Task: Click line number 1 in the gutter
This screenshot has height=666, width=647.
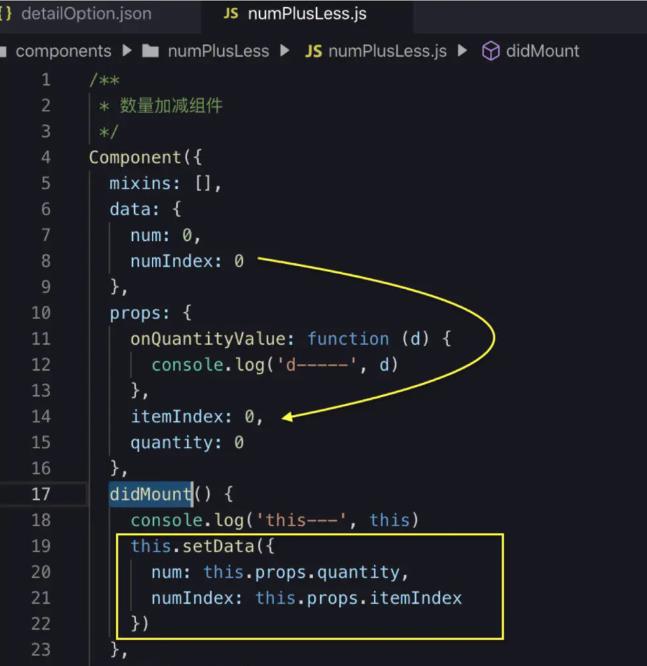Action: tap(45, 80)
